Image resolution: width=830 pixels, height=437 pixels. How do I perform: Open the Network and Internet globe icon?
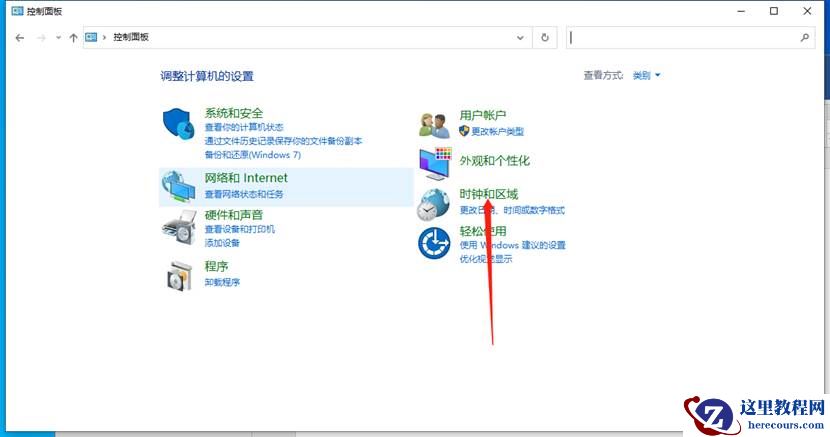[x=178, y=187]
